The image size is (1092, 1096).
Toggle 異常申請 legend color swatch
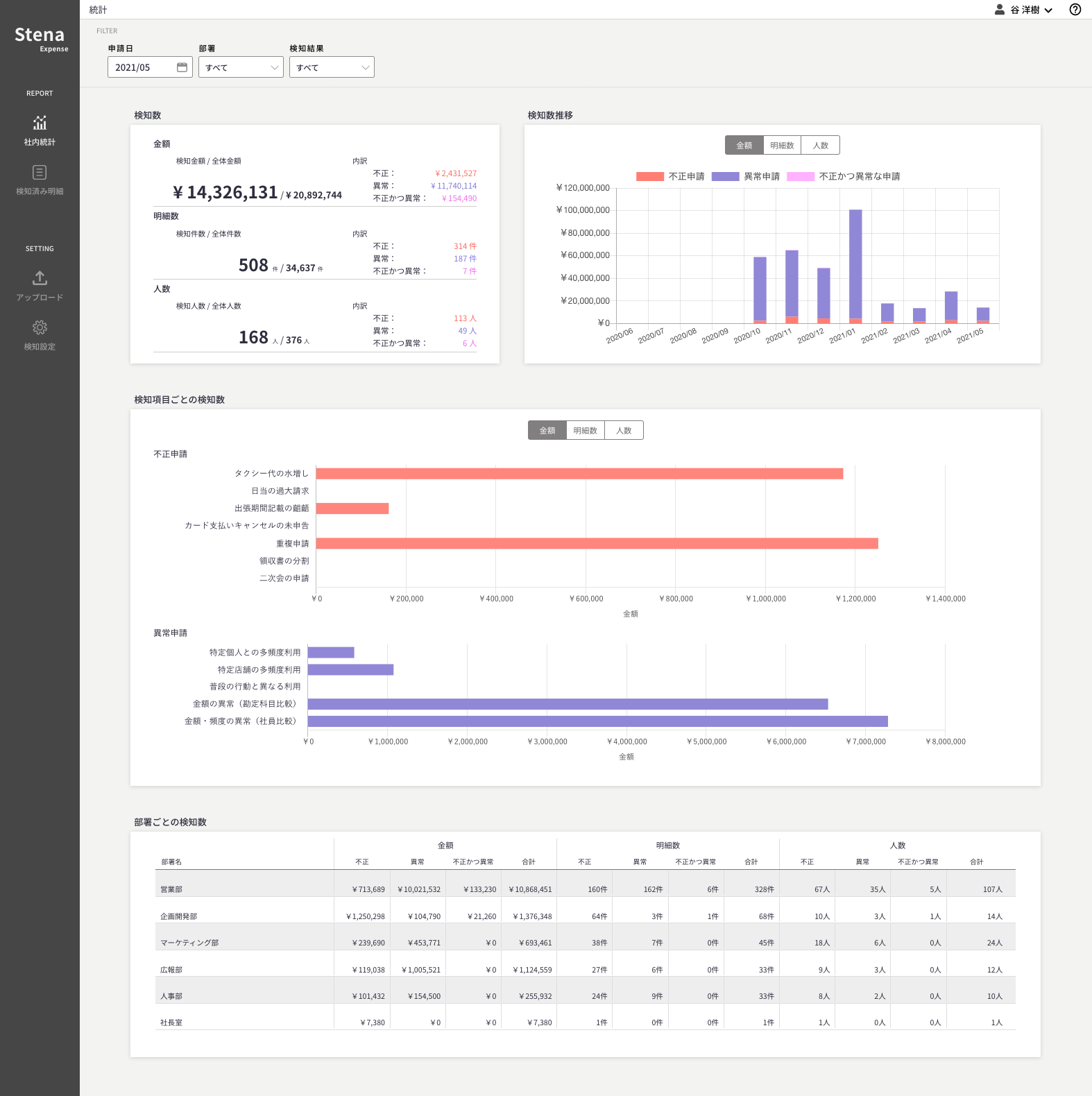click(x=726, y=176)
